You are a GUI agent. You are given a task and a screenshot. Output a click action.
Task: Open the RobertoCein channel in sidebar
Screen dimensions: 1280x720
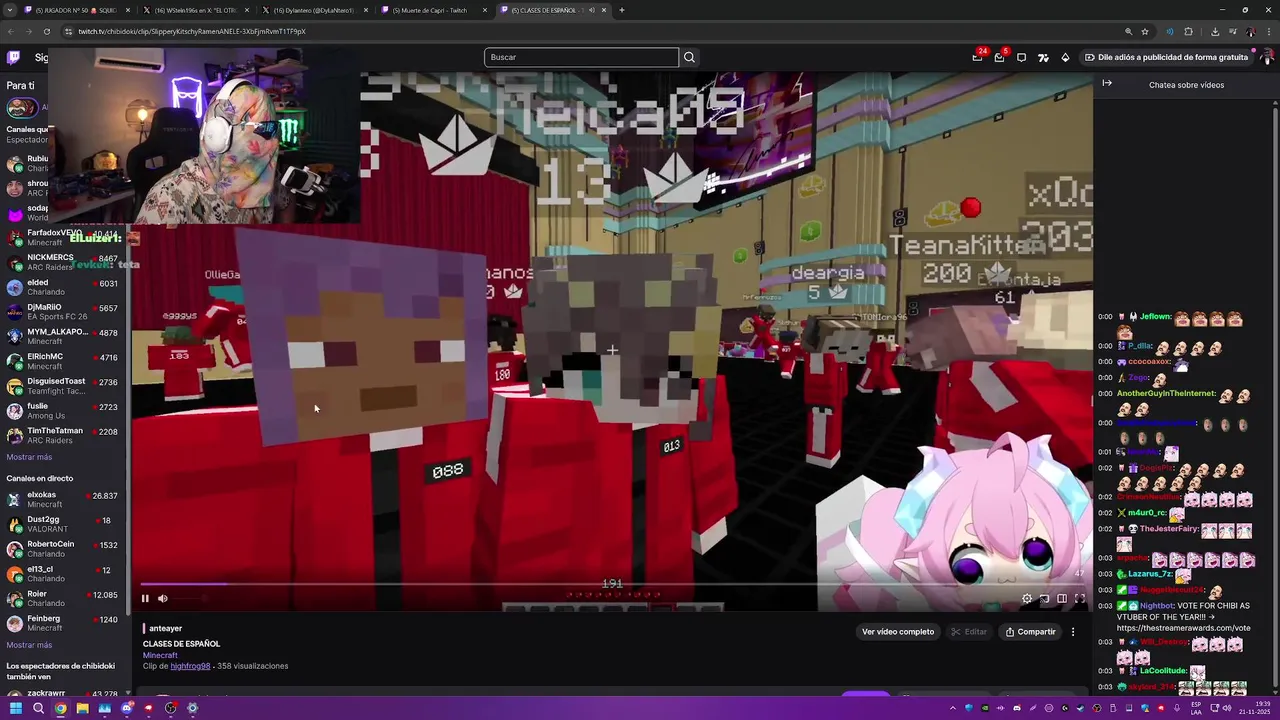[63, 549]
